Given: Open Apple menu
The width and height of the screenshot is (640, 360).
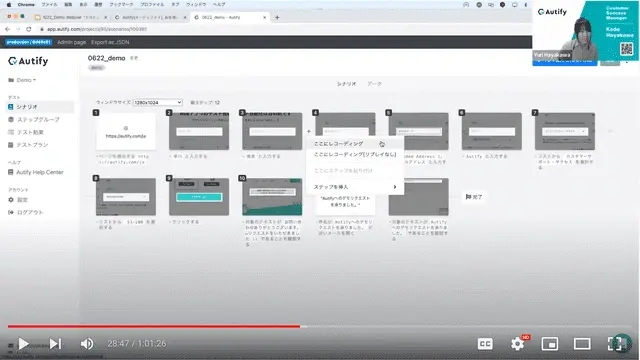Looking at the screenshot, I should tap(9, 4).
